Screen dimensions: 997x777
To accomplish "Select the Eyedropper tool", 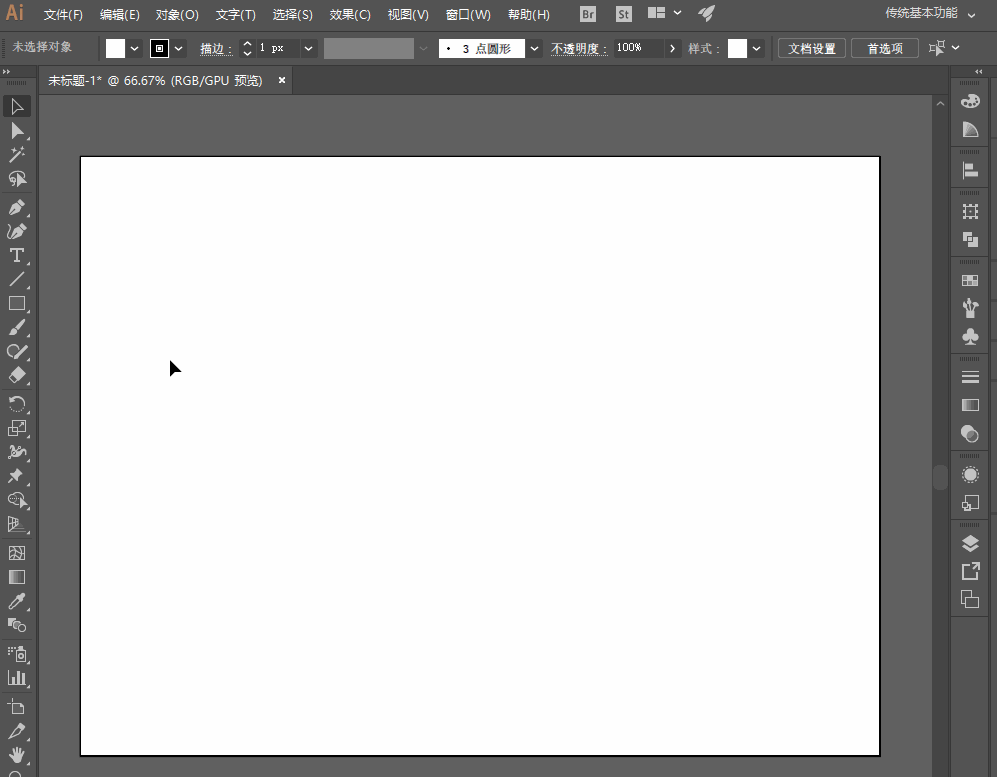I will 17,601.
